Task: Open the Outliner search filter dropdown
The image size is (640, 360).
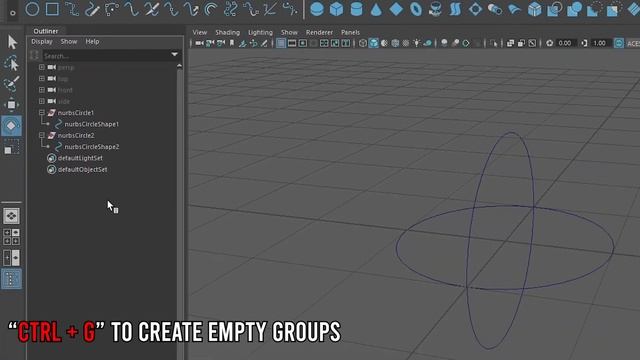Action: (x=175, y=54)
